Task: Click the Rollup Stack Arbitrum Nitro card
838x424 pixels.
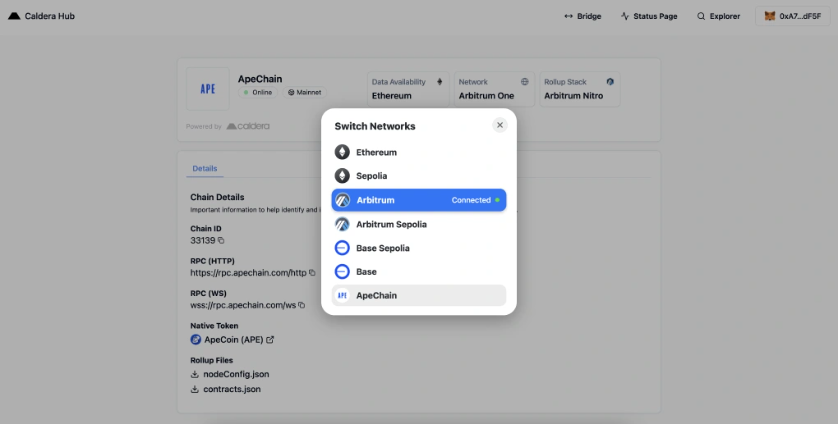Action: point(580,89)
